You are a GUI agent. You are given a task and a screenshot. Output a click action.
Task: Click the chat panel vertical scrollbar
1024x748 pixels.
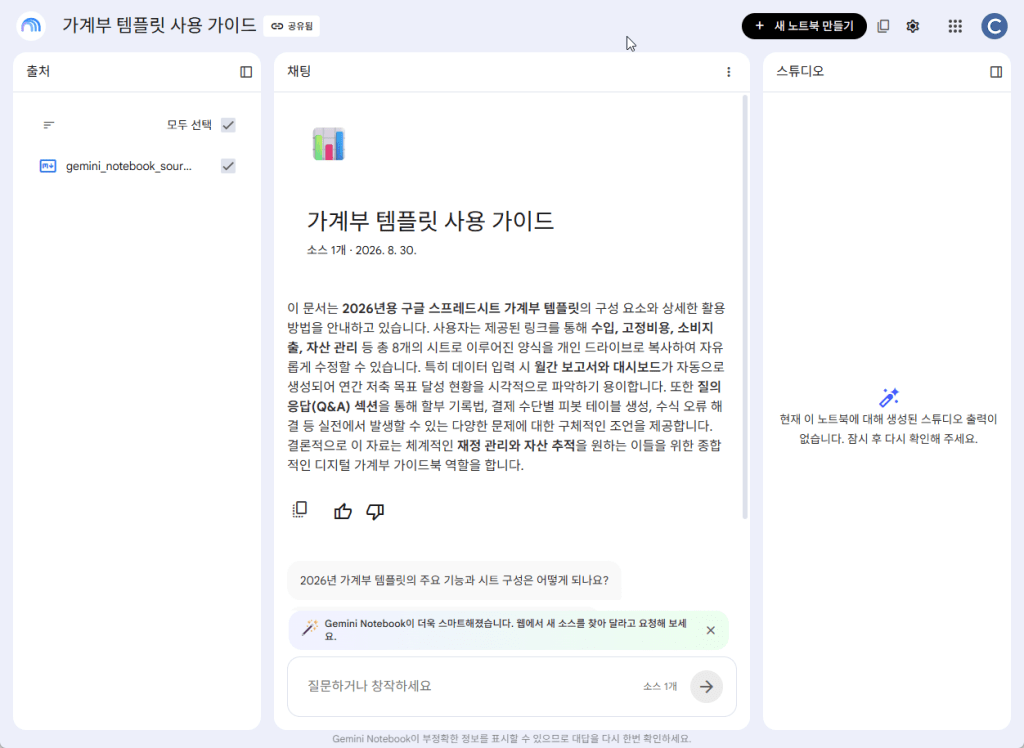click(745, 307)
